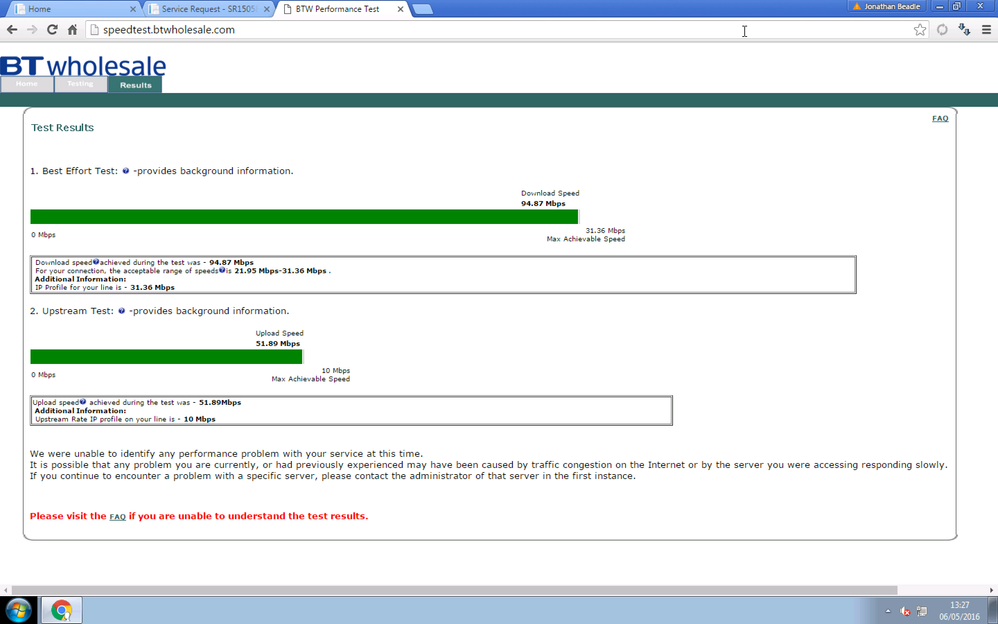Screen dimensions: 998x624
Task: Click the horizontal scrollbar thumb
Action: (x=454, y=590)
